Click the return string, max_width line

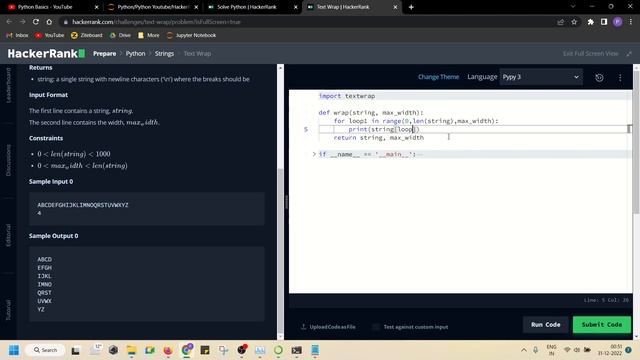click(x=378, y=138)
